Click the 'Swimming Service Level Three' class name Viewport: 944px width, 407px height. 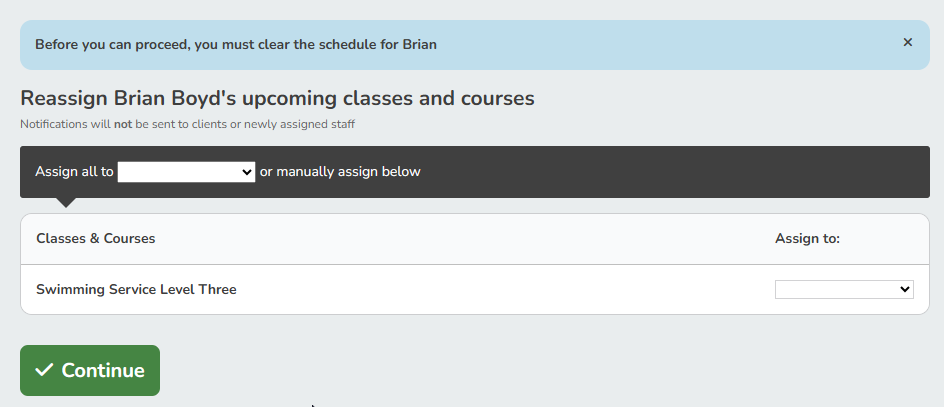click(136, 290)
